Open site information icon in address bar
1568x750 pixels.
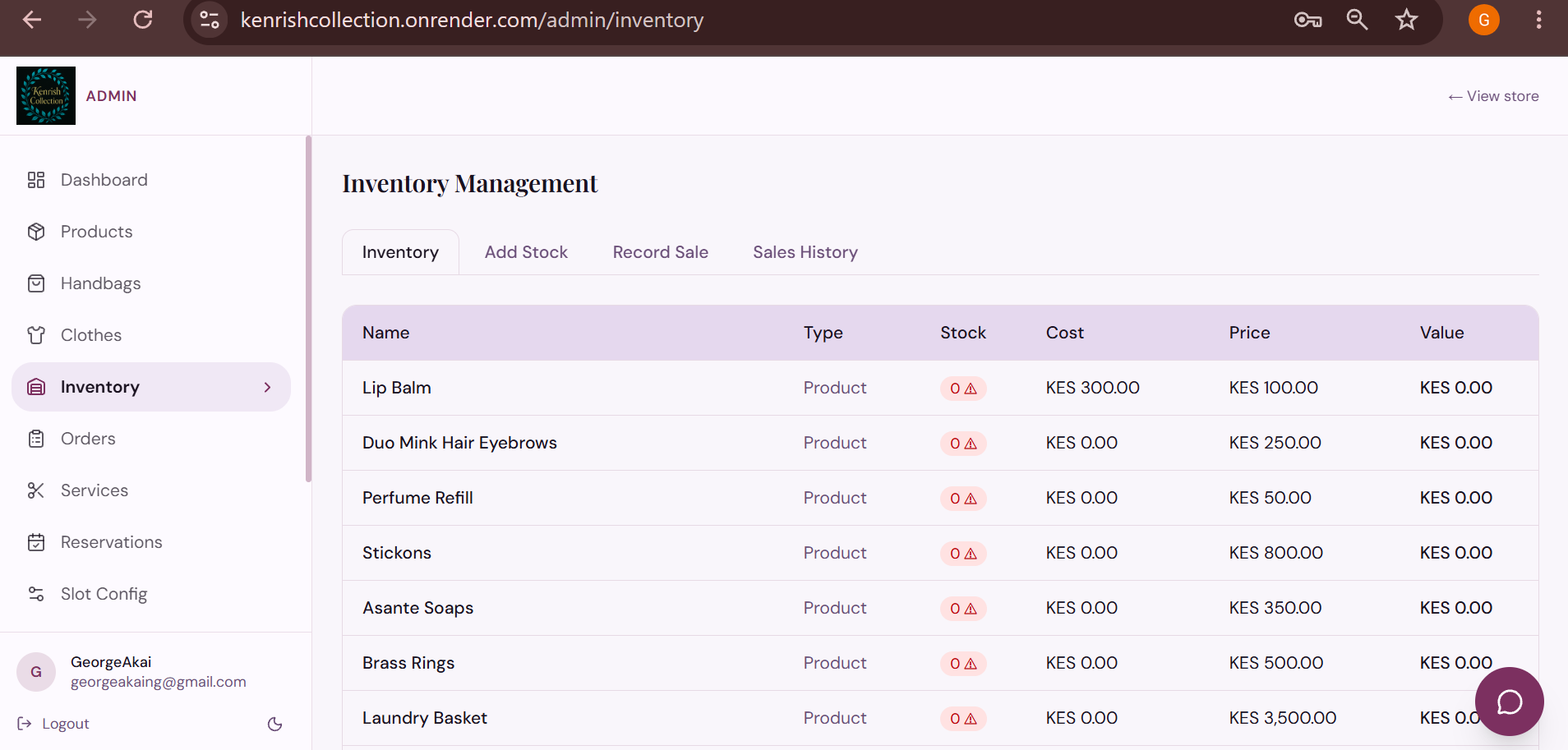tap(210, 20)
